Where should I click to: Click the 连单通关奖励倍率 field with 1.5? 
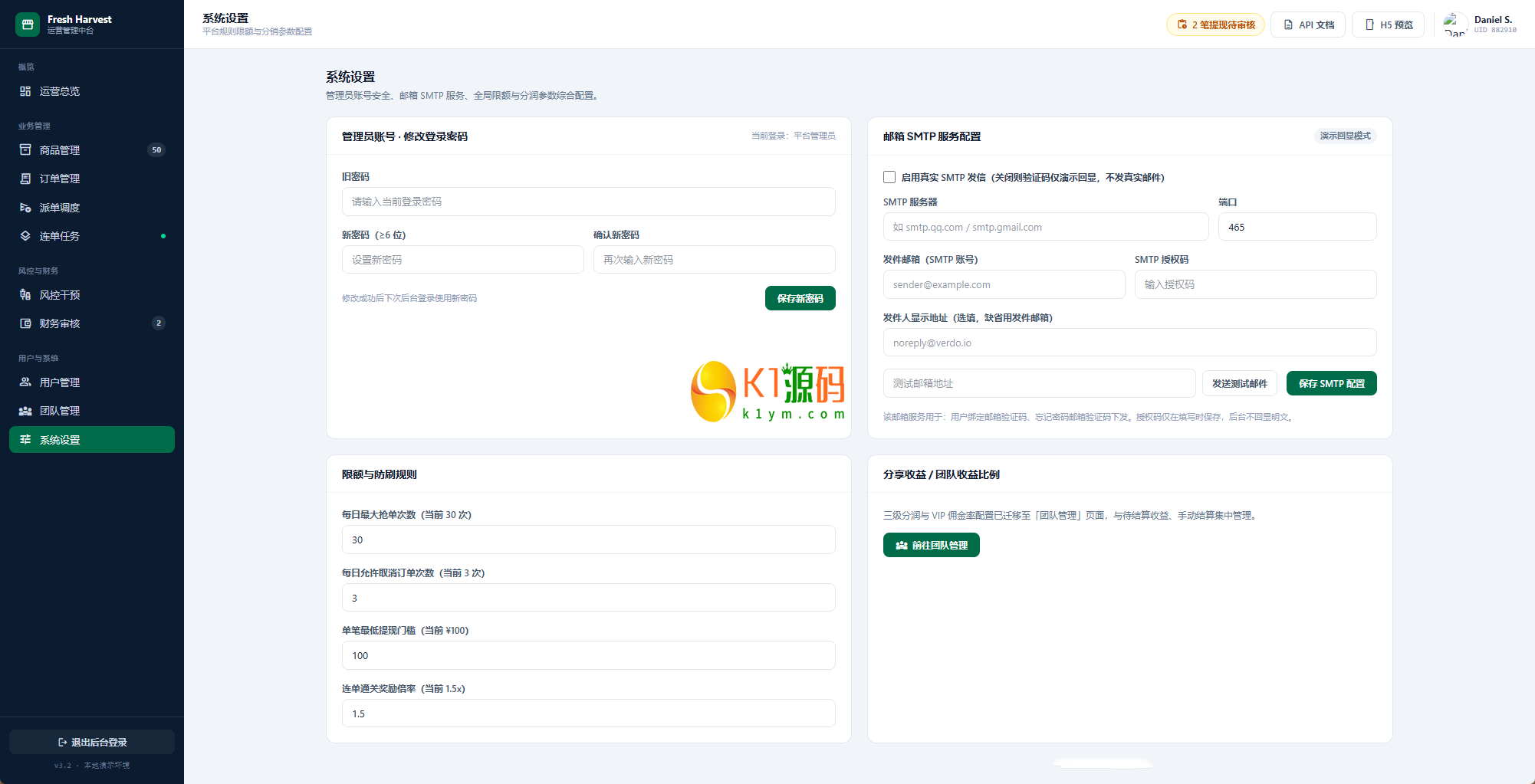[588, 713]
